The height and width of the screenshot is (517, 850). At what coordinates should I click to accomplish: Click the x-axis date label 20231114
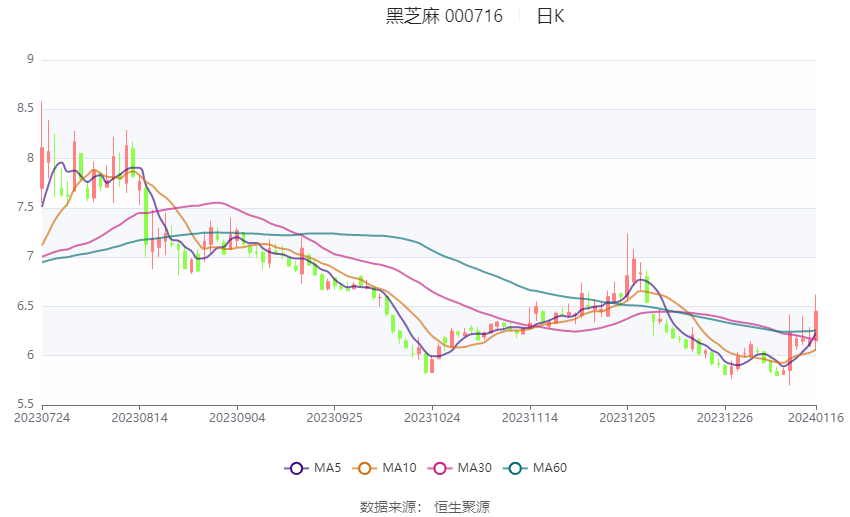click(x=530, y=418)
